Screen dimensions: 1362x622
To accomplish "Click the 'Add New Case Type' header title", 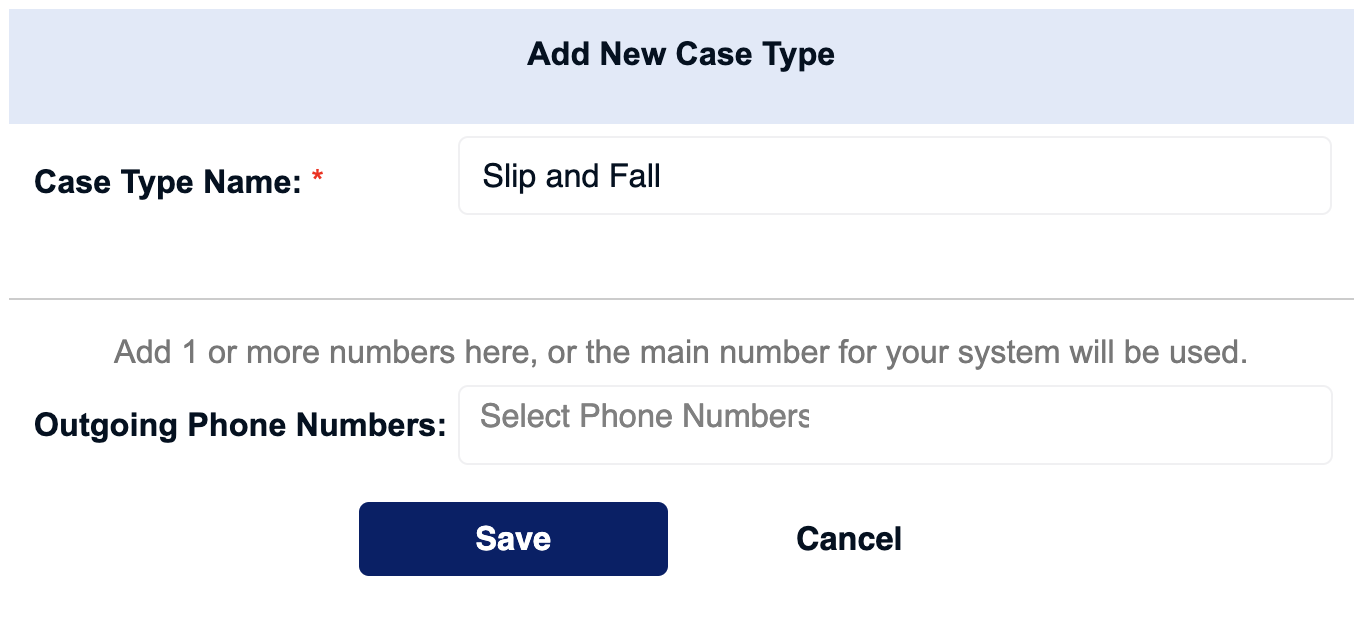I will 681,54.
